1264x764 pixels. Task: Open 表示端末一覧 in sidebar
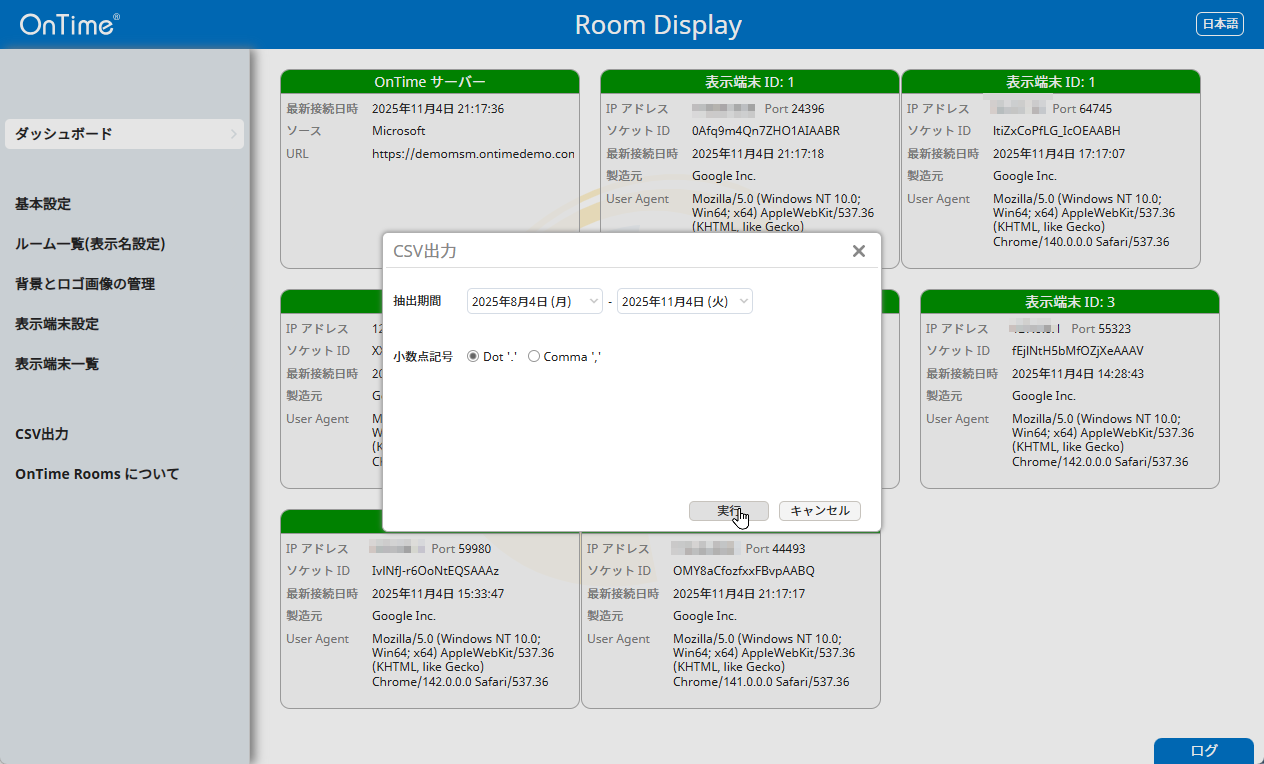point(57,364)
